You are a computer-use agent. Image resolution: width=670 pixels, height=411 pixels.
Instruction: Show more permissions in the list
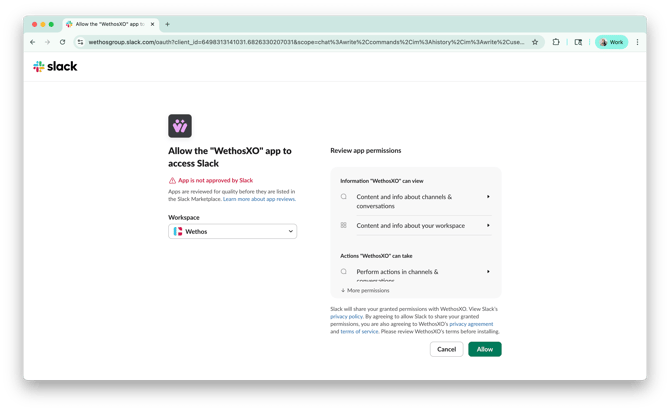366,290
